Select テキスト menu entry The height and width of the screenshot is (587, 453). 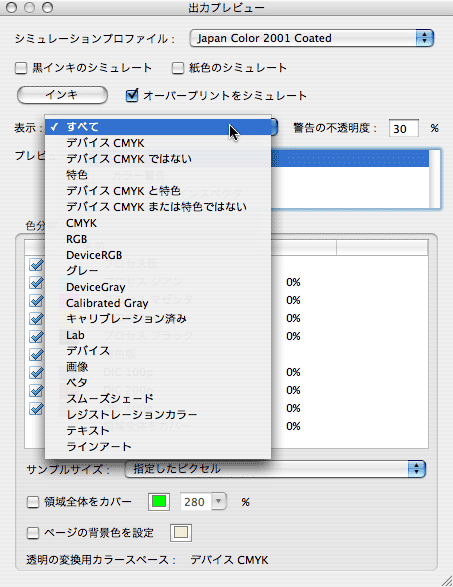click(x=158, y=431)
